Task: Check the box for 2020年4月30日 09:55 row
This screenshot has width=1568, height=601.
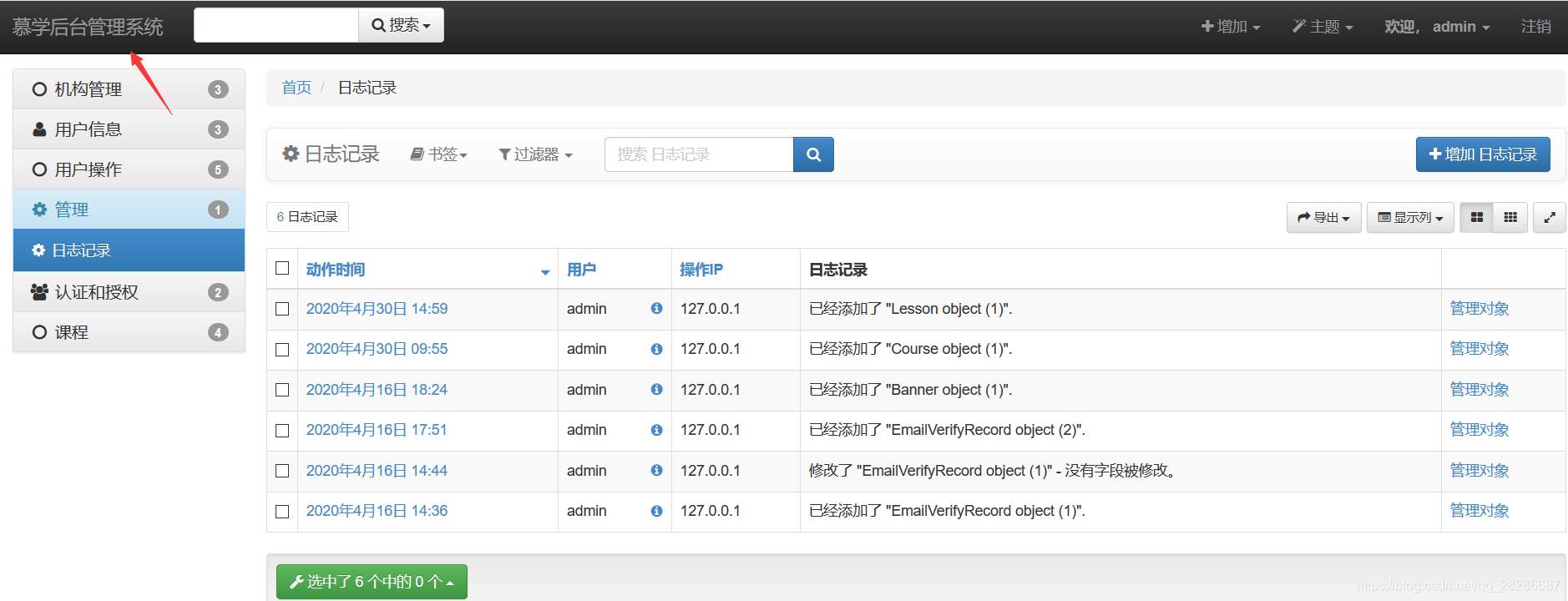Action: tap(282, 350)
